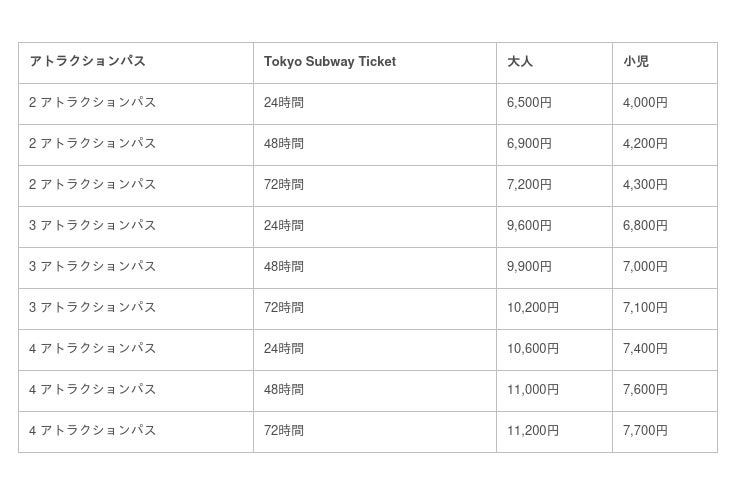Click the 6,800円 child price cell
The height and width of the screenshot is (493, 740).
pyautogui.click(x=645, y=226)
